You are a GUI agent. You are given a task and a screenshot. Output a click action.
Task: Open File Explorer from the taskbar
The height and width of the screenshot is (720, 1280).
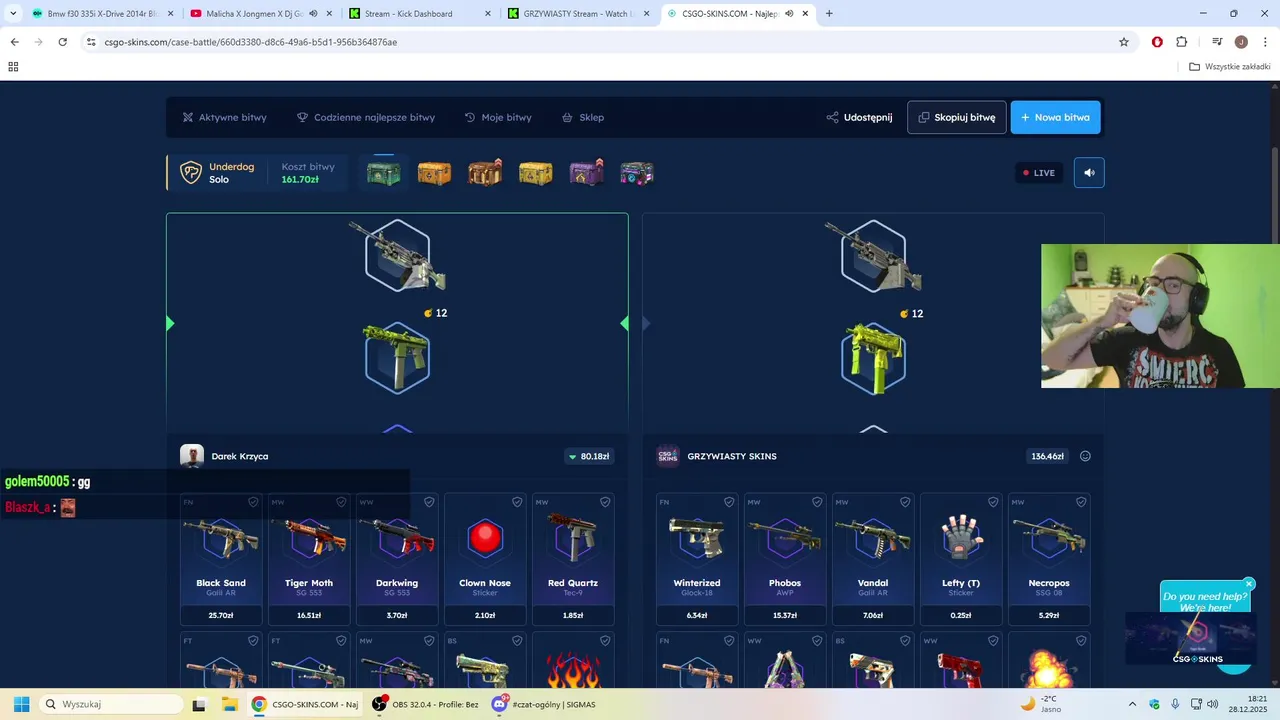[x=230, y=704]
